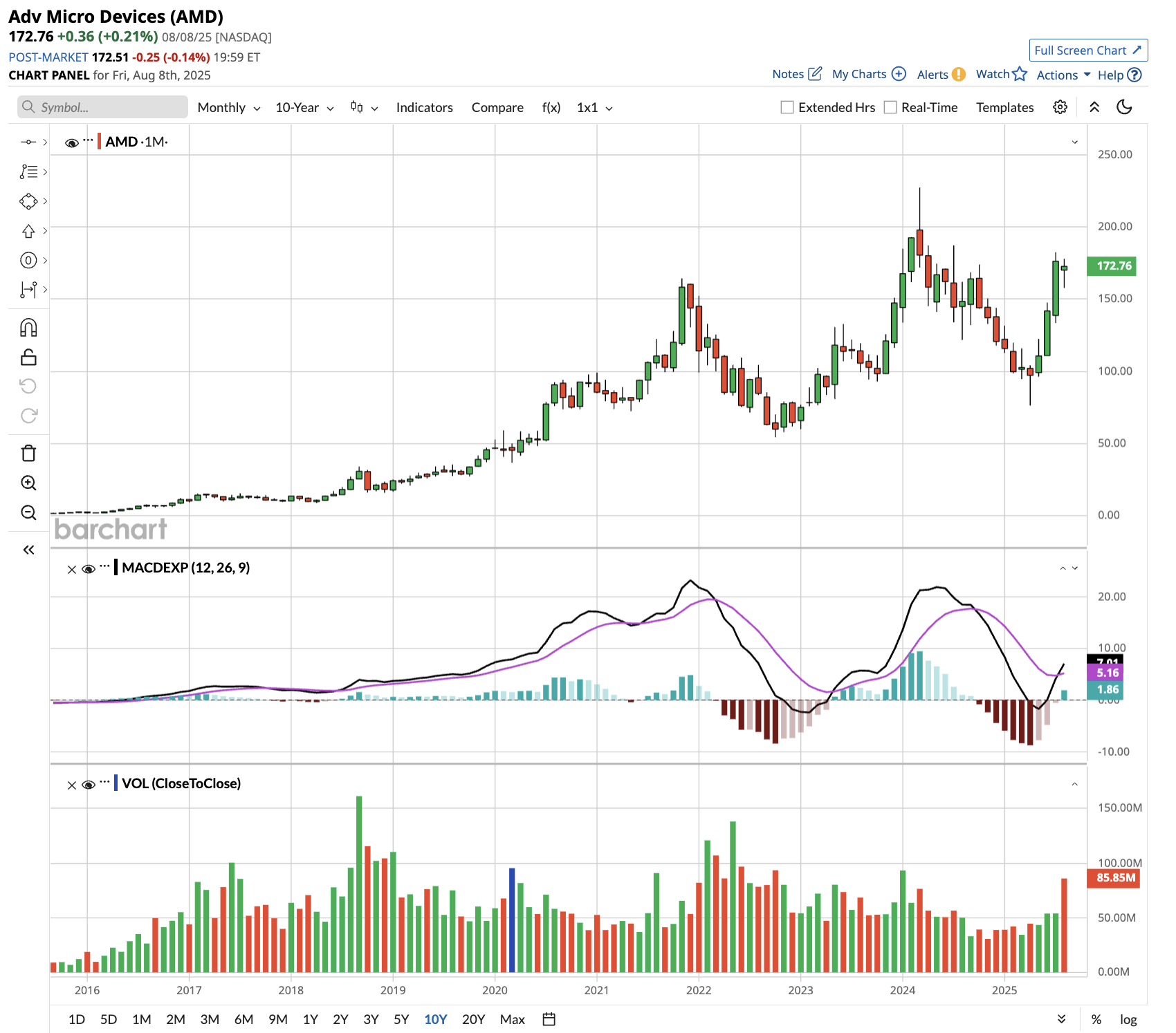
Task: Focus the Symbol search field
Action: pos(102,107)
